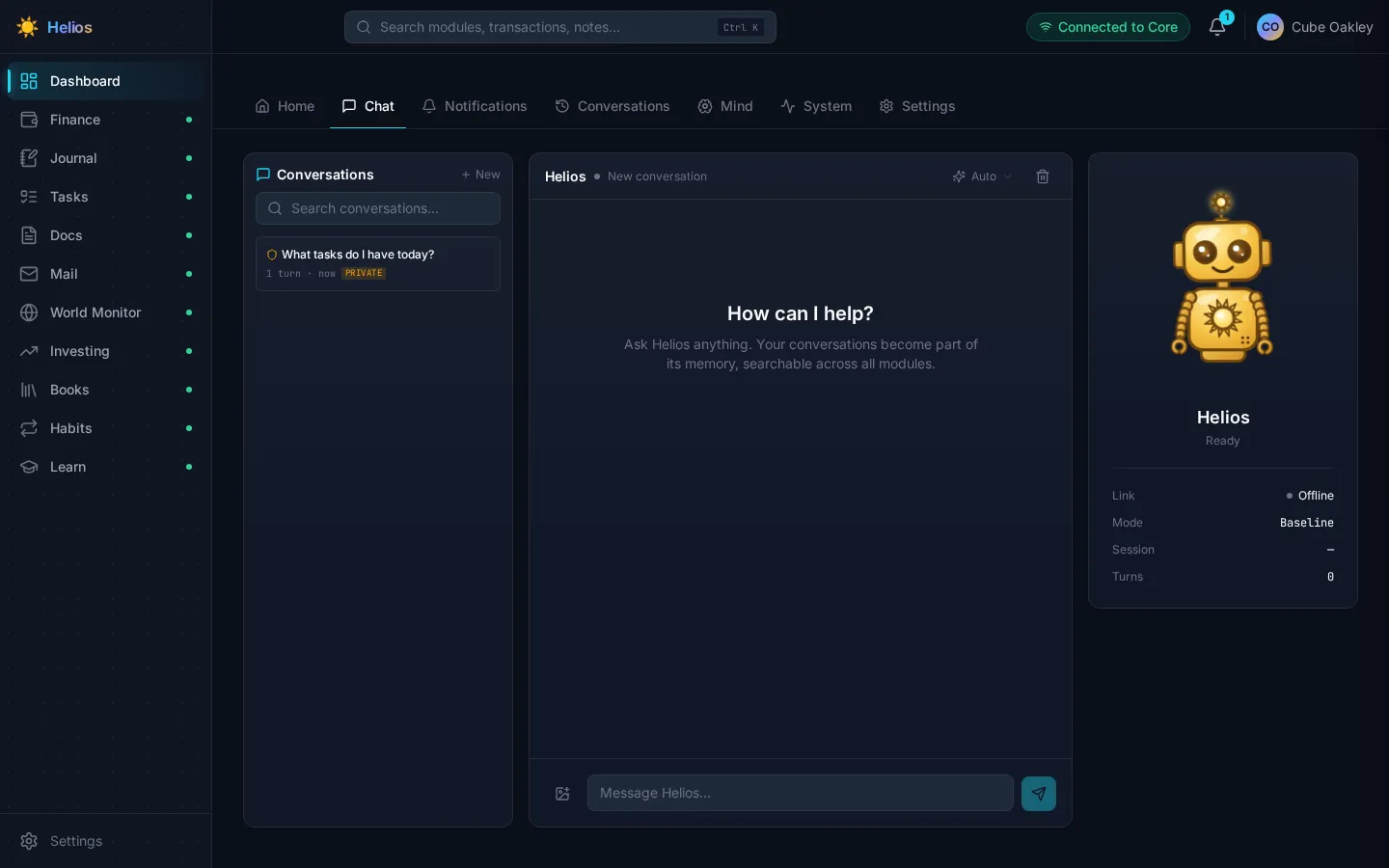
Task: Click the Search conversations field
Action: tap(378, 208)
